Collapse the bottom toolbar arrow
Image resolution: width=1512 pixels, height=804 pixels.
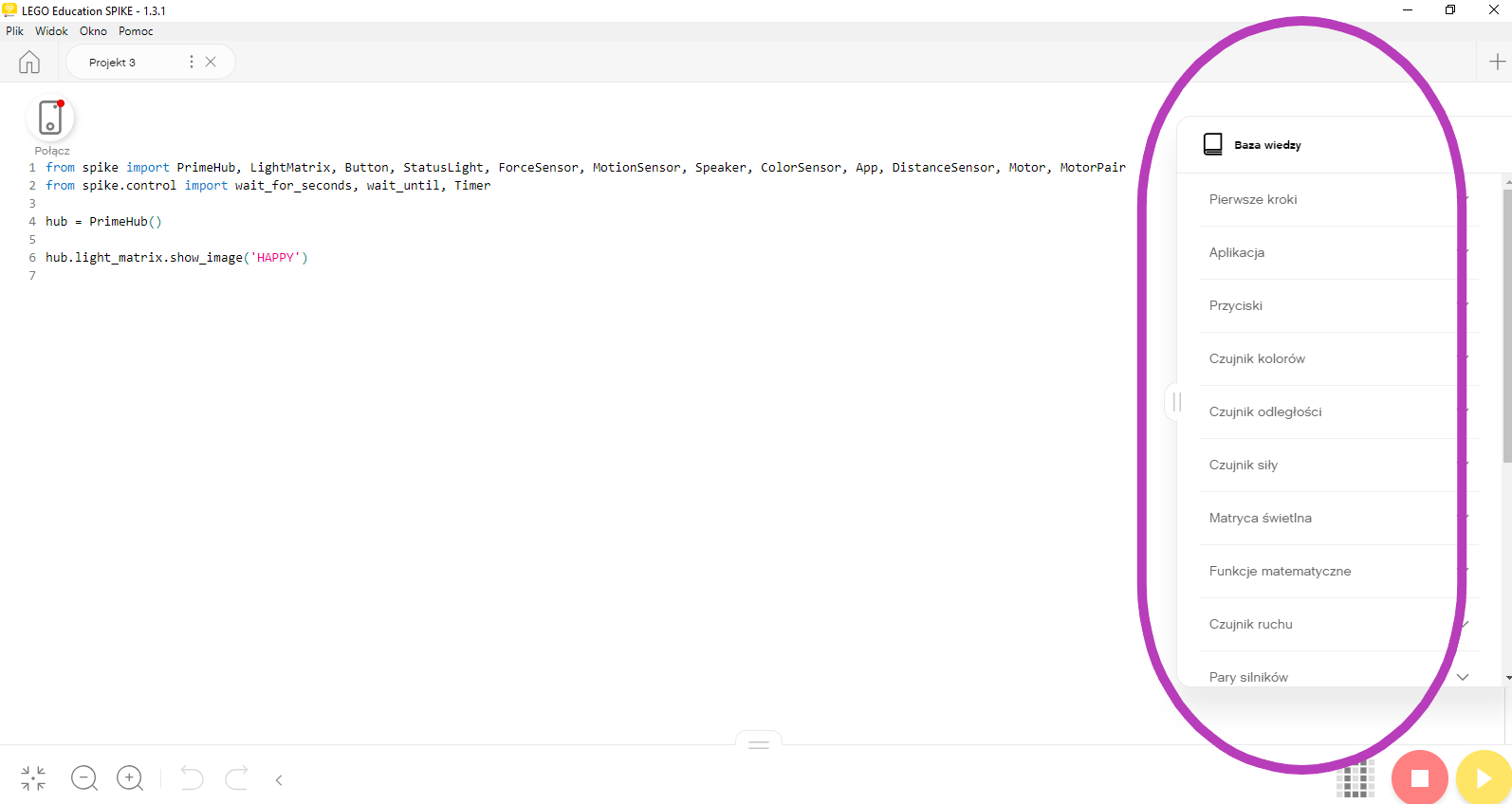point(279,780)
